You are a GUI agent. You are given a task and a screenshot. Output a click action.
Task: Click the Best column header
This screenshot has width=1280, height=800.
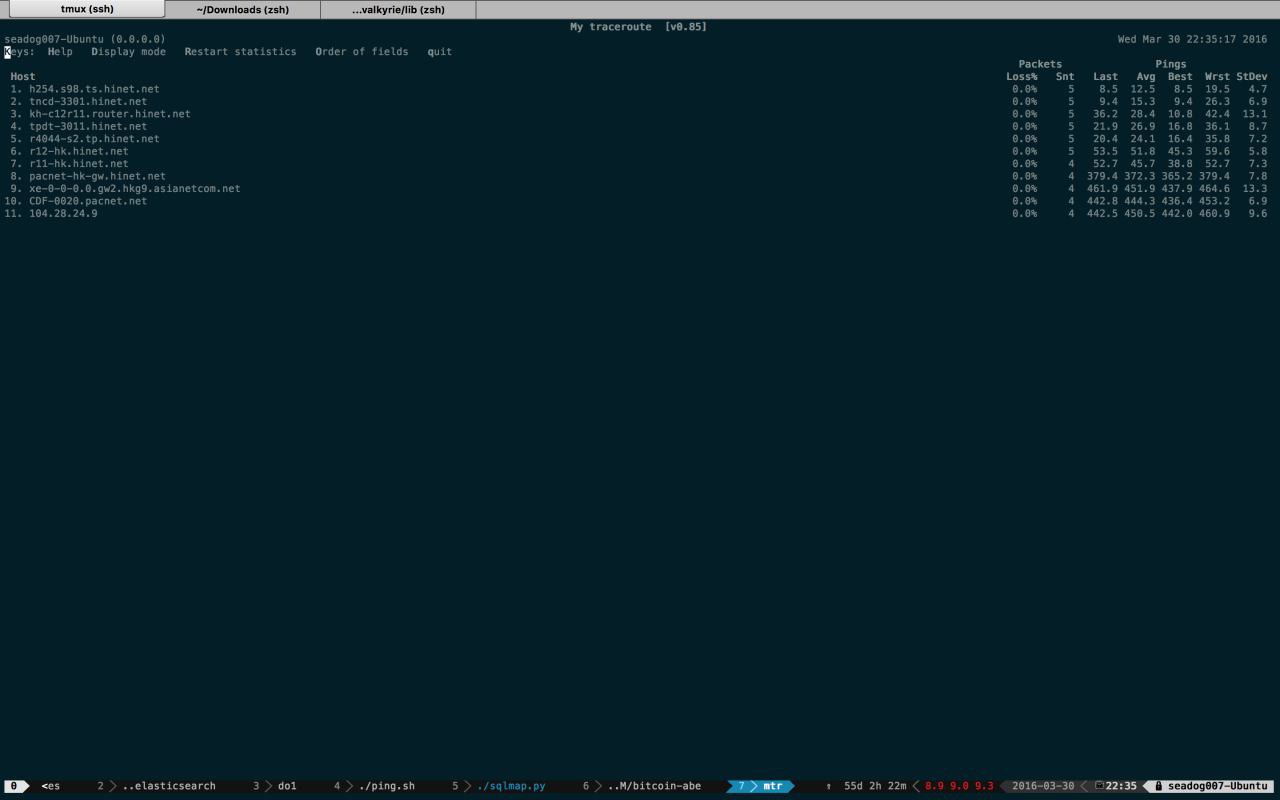1180,76
